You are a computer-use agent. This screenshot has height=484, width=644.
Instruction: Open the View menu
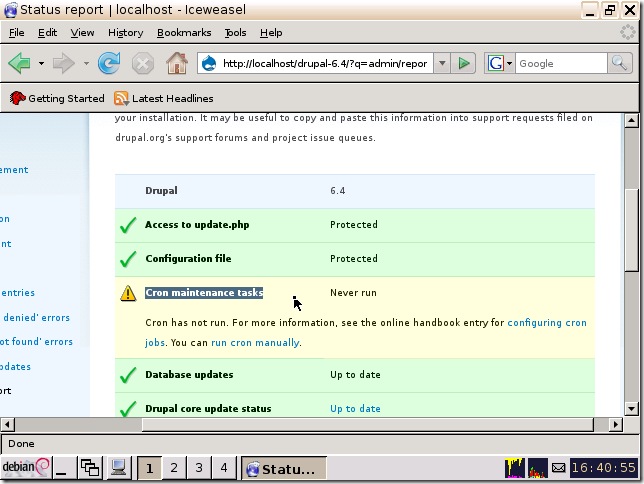tap(82, 32)
